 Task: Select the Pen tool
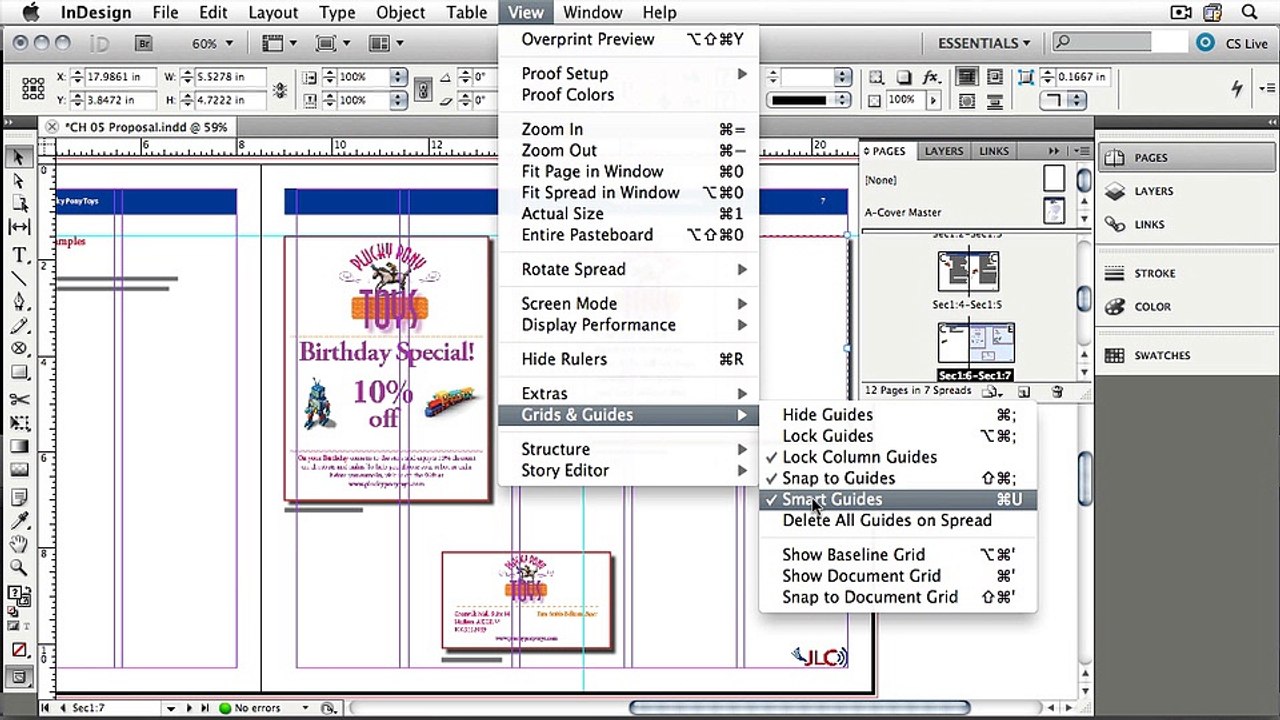[x=19, y=302]
